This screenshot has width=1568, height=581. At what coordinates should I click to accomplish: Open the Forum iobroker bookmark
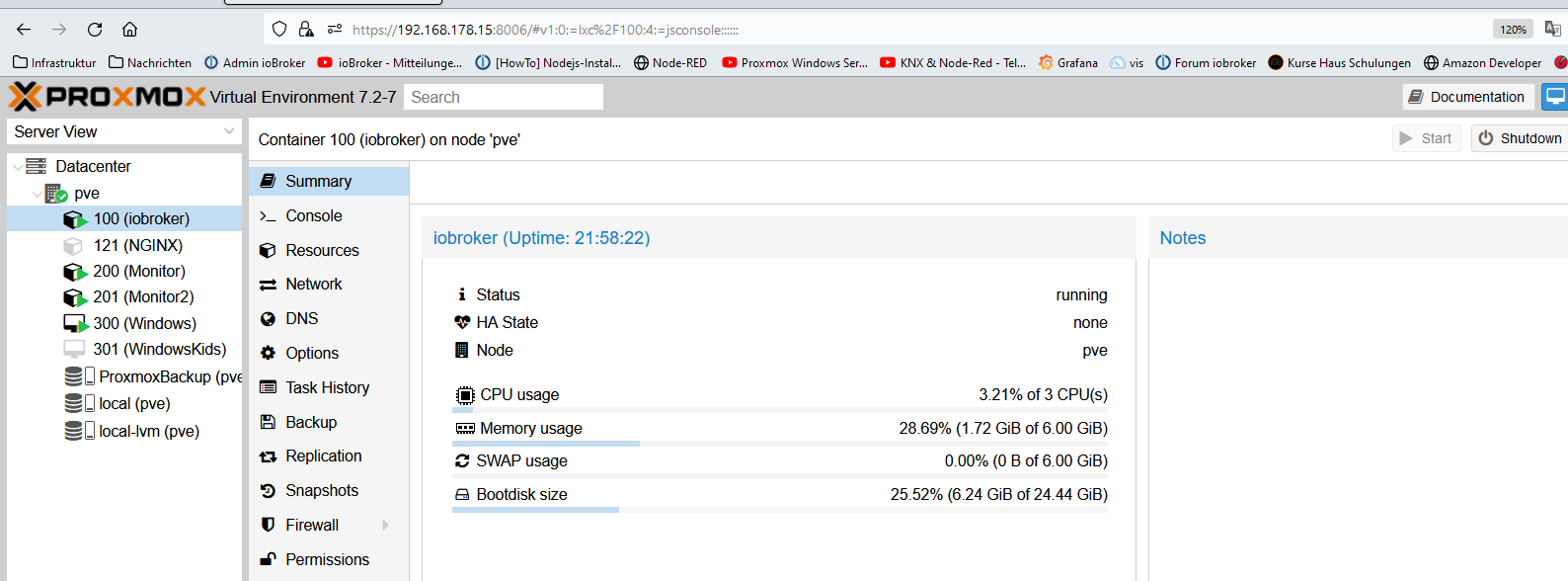point(1206,62)
